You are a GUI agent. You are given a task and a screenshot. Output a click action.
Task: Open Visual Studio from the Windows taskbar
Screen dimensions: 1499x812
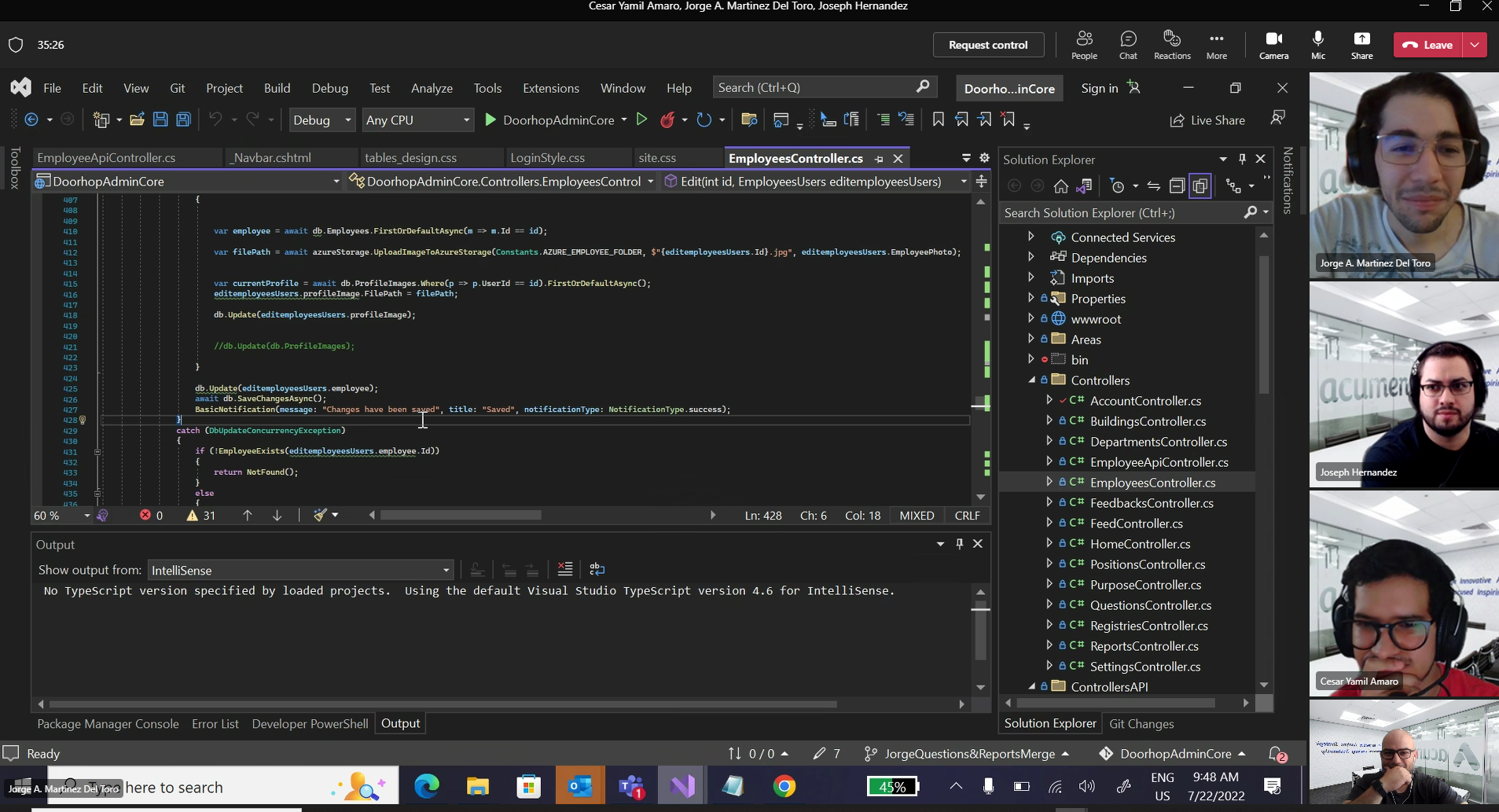682,786
